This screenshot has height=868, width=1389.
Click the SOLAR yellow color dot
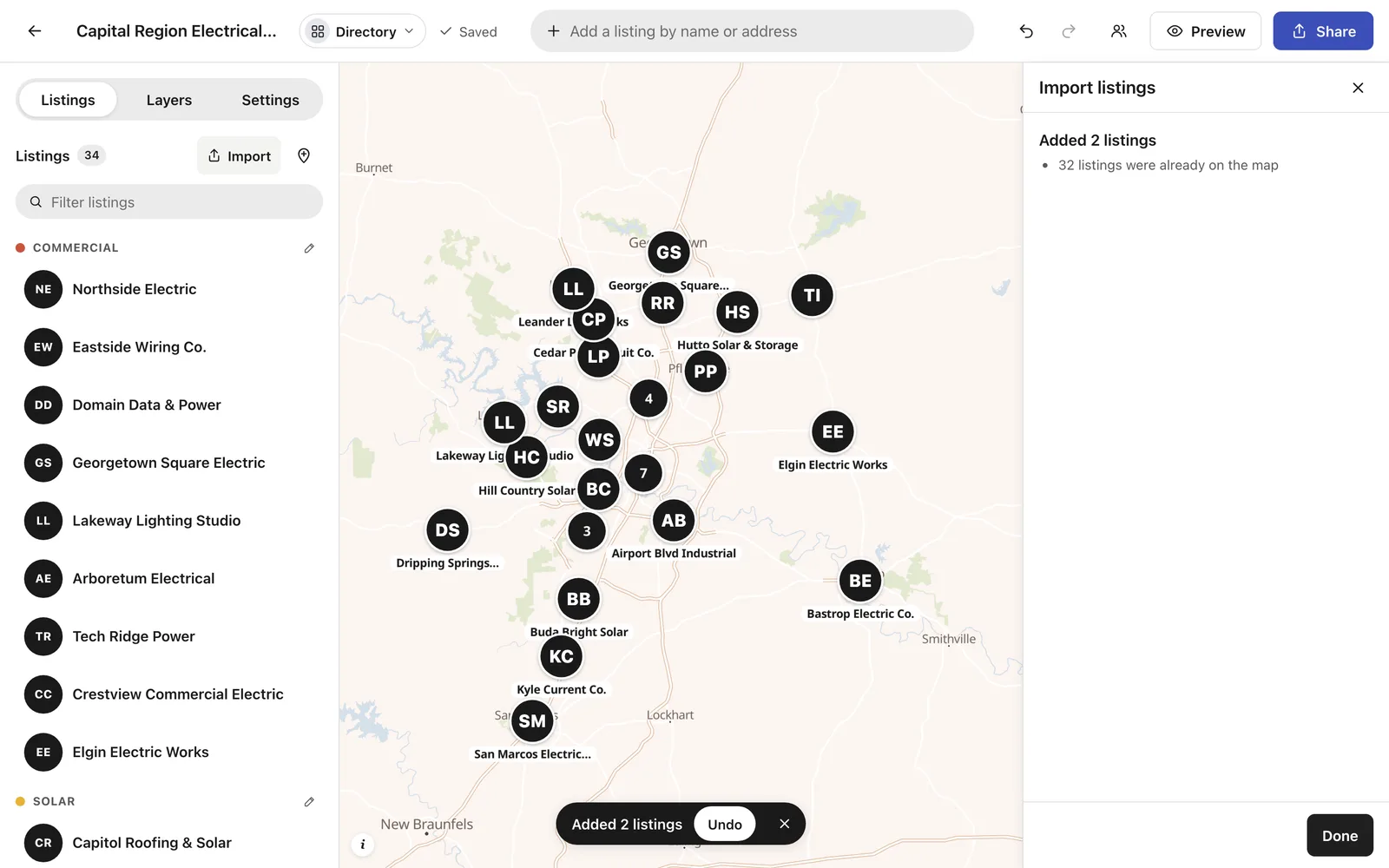coord(20,802)
